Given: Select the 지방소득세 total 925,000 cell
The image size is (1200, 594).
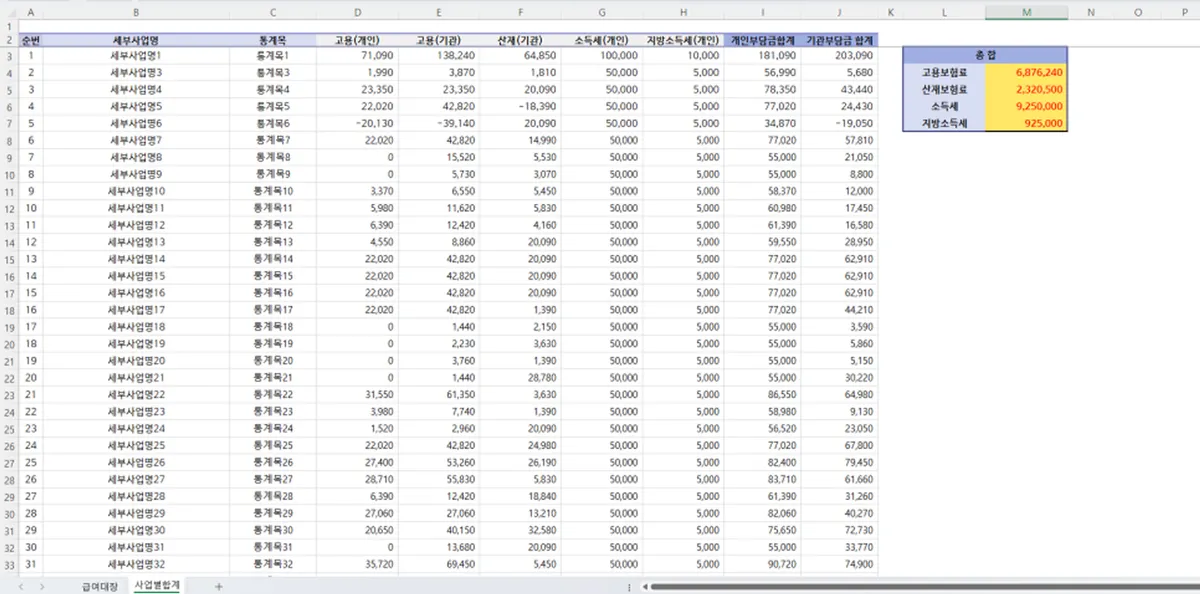Looking at the screenshot, I should [x=1026, y=124].
